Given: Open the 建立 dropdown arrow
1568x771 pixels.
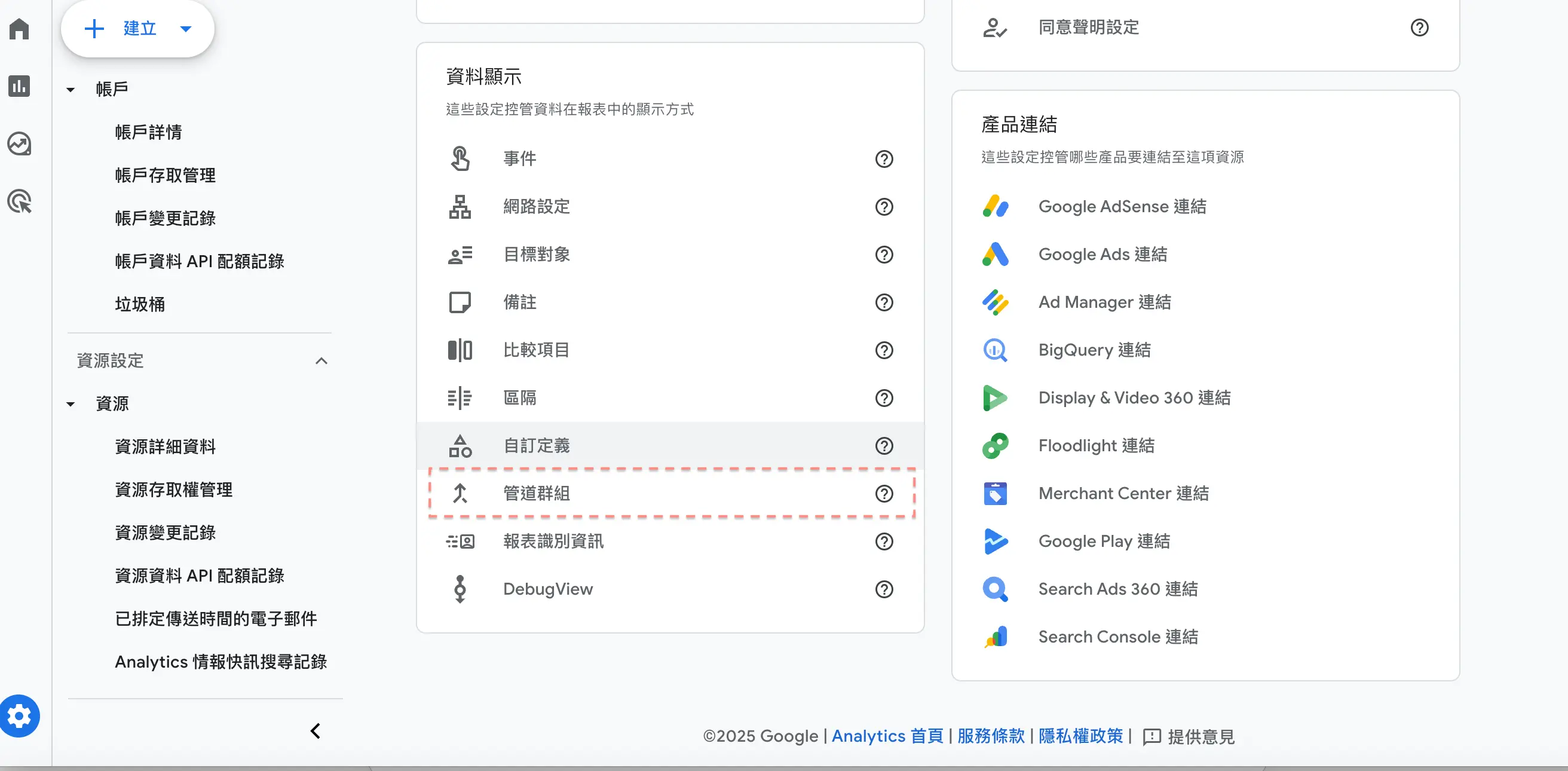Looking at the screenshot, I should [186, 29].
